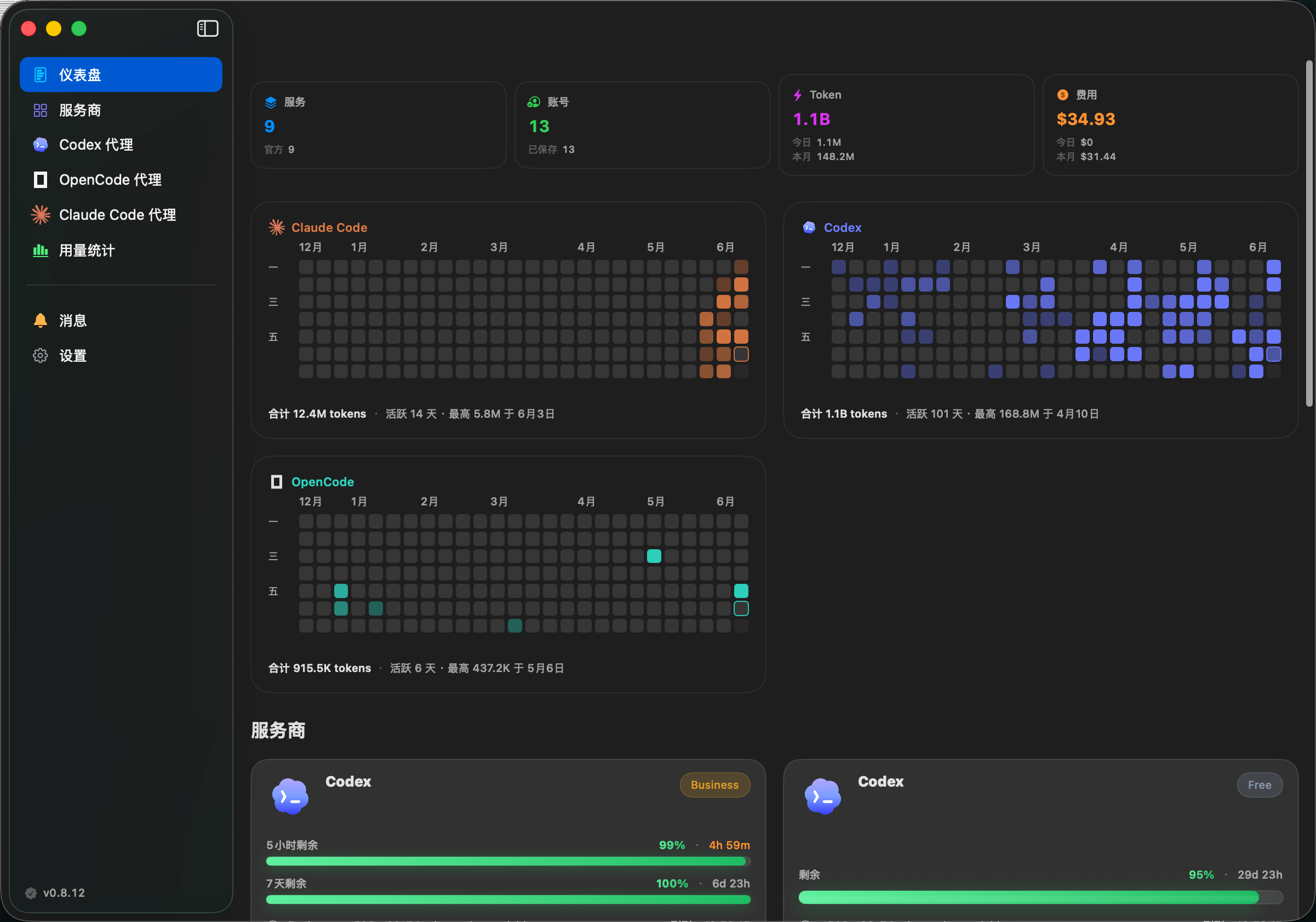This screenshot has height=922, width=1316.
Task: Select the outlined today cell in Codex heatmap
Action: click(1274, 354)
